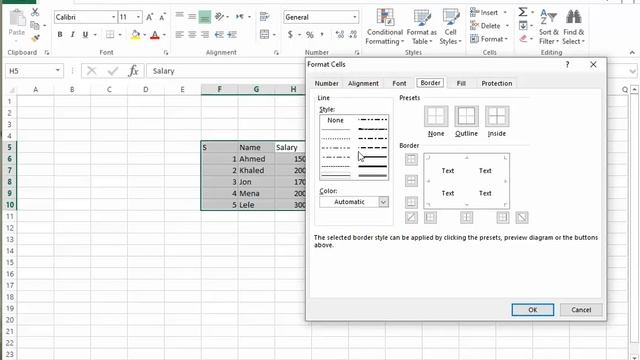This screenshot has width=640, height=360.
Task: Toggle the bottom border button
Action: (x=411, y=202)
